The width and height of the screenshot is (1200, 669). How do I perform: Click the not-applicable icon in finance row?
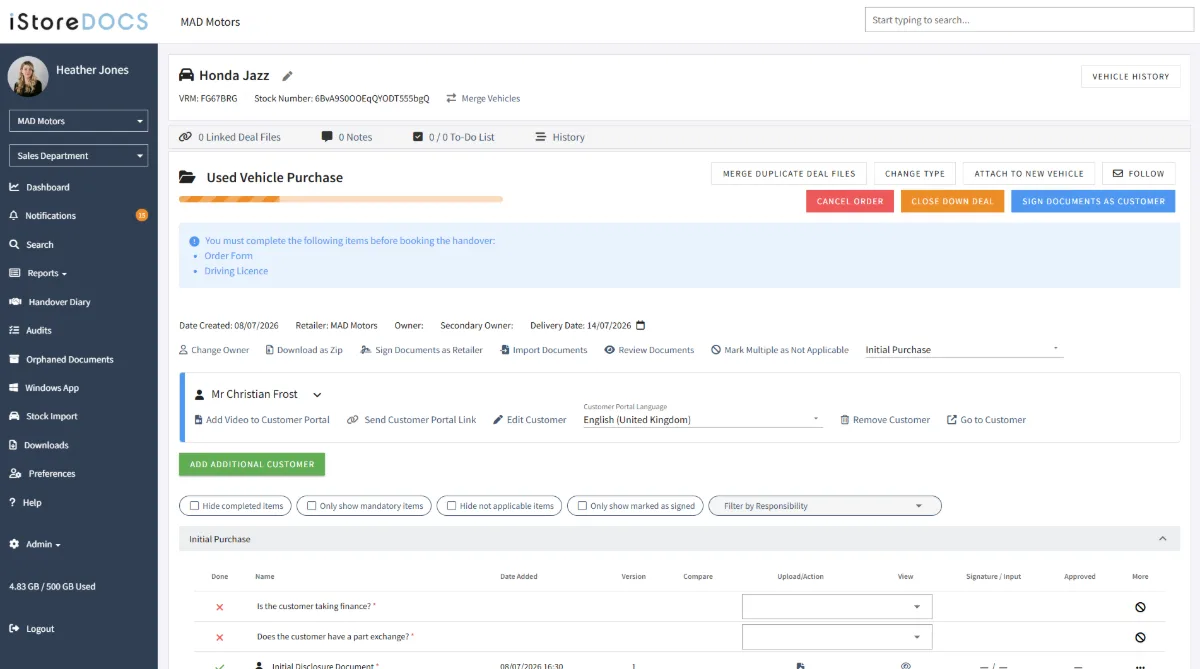click(x=1140, y=607)
